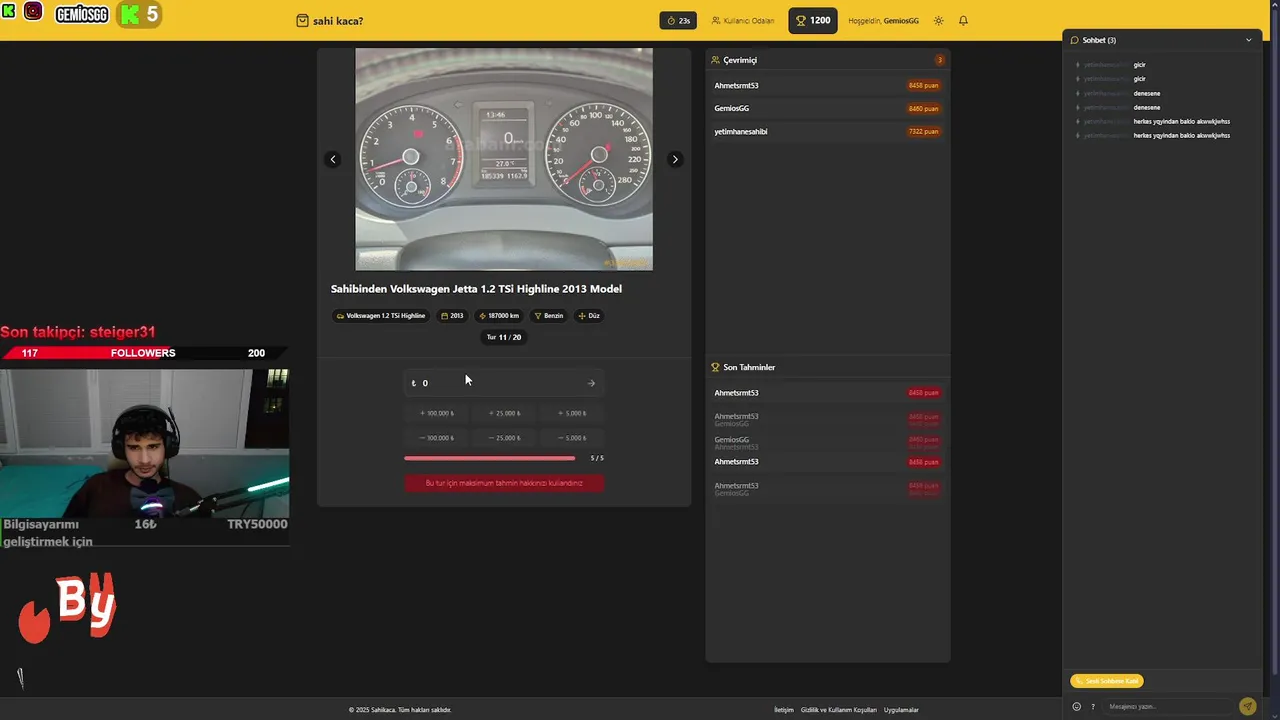The width and height of the screenshot is (1280, 720).
Task: Select Ahmetsrmt53 in the online list
Action: [x=828, y=85]
